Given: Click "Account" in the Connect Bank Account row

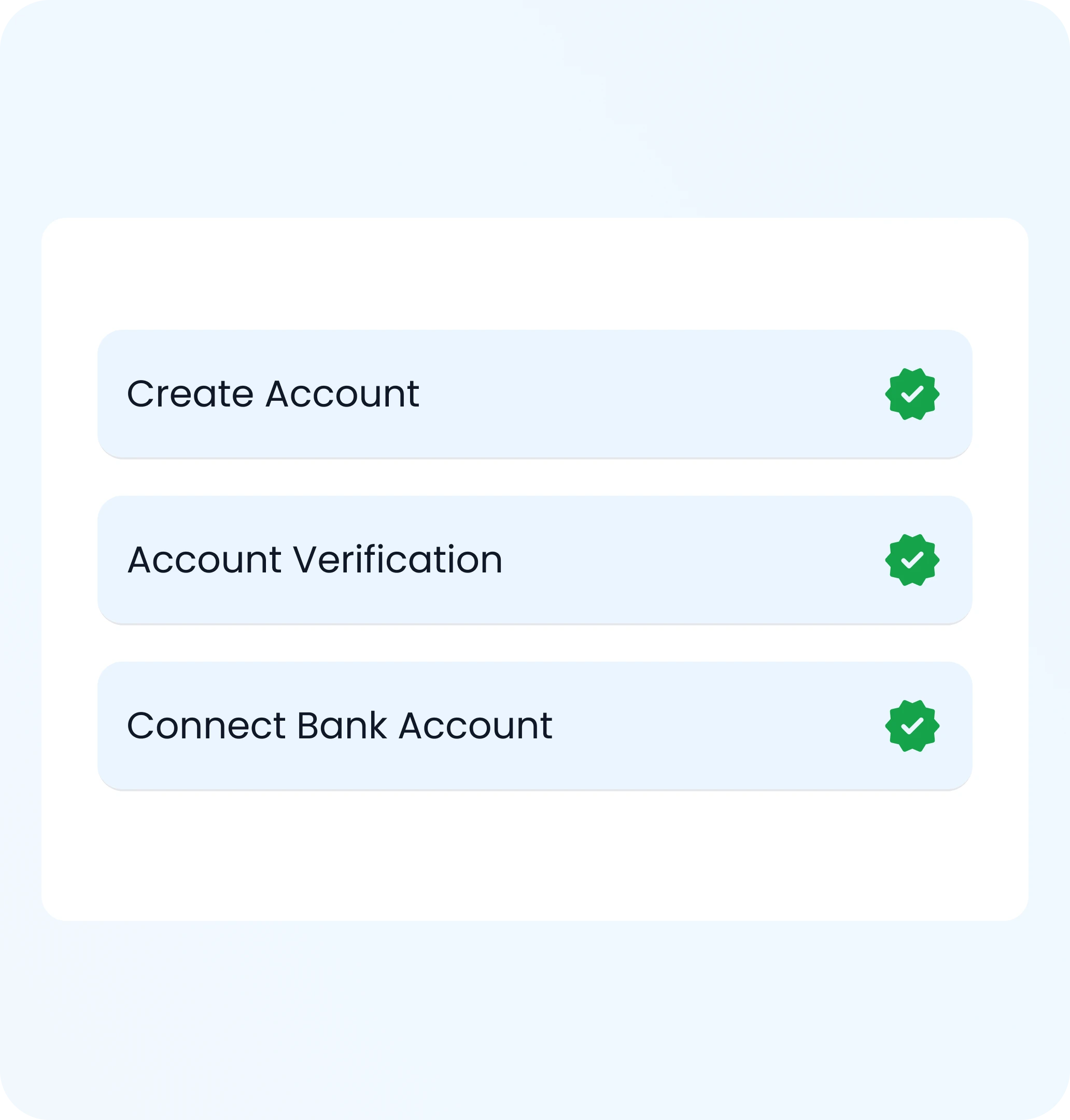Looking at the screenshot, I should point(476,726).
